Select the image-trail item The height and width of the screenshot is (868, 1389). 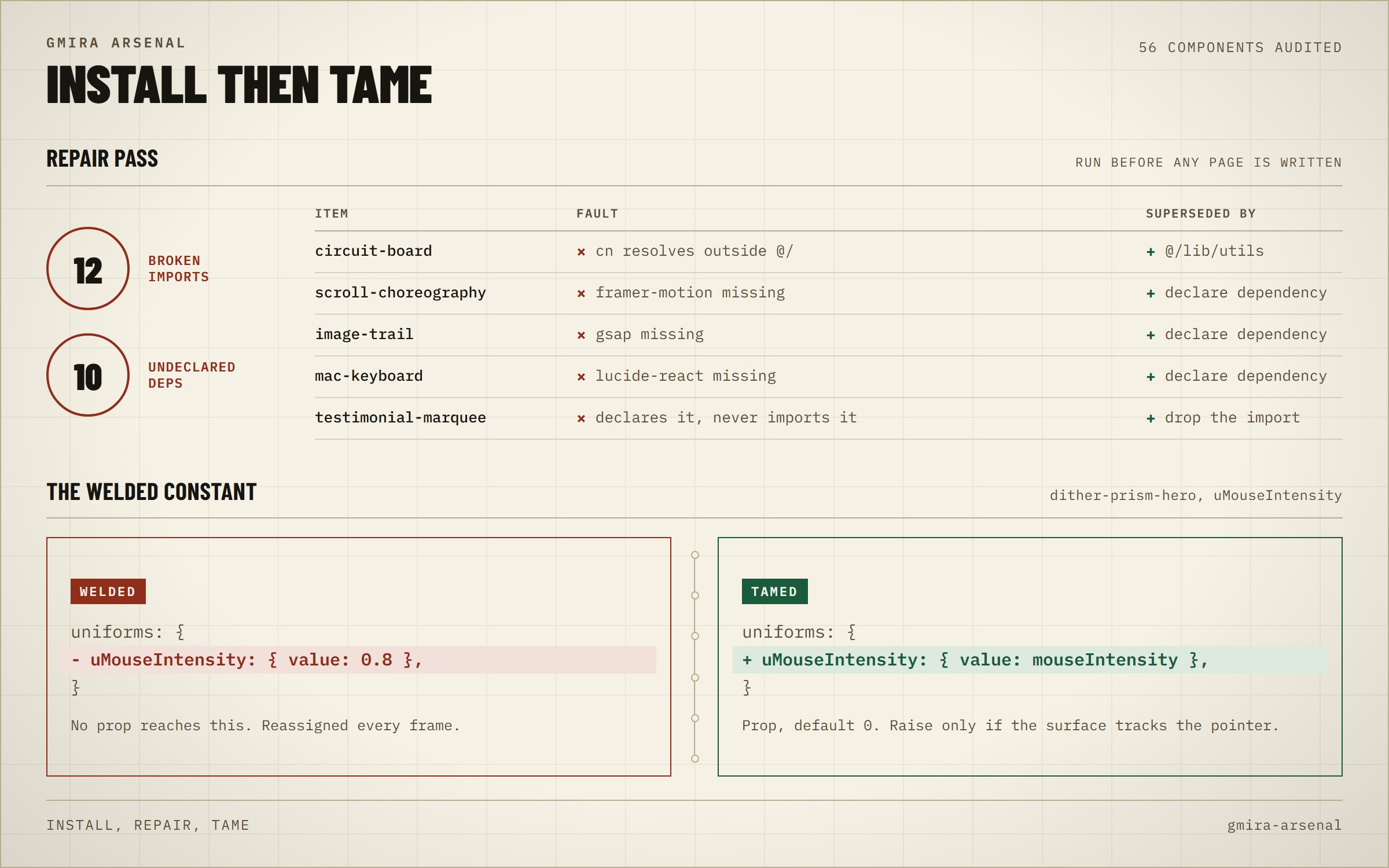click(x=364, y=334)
